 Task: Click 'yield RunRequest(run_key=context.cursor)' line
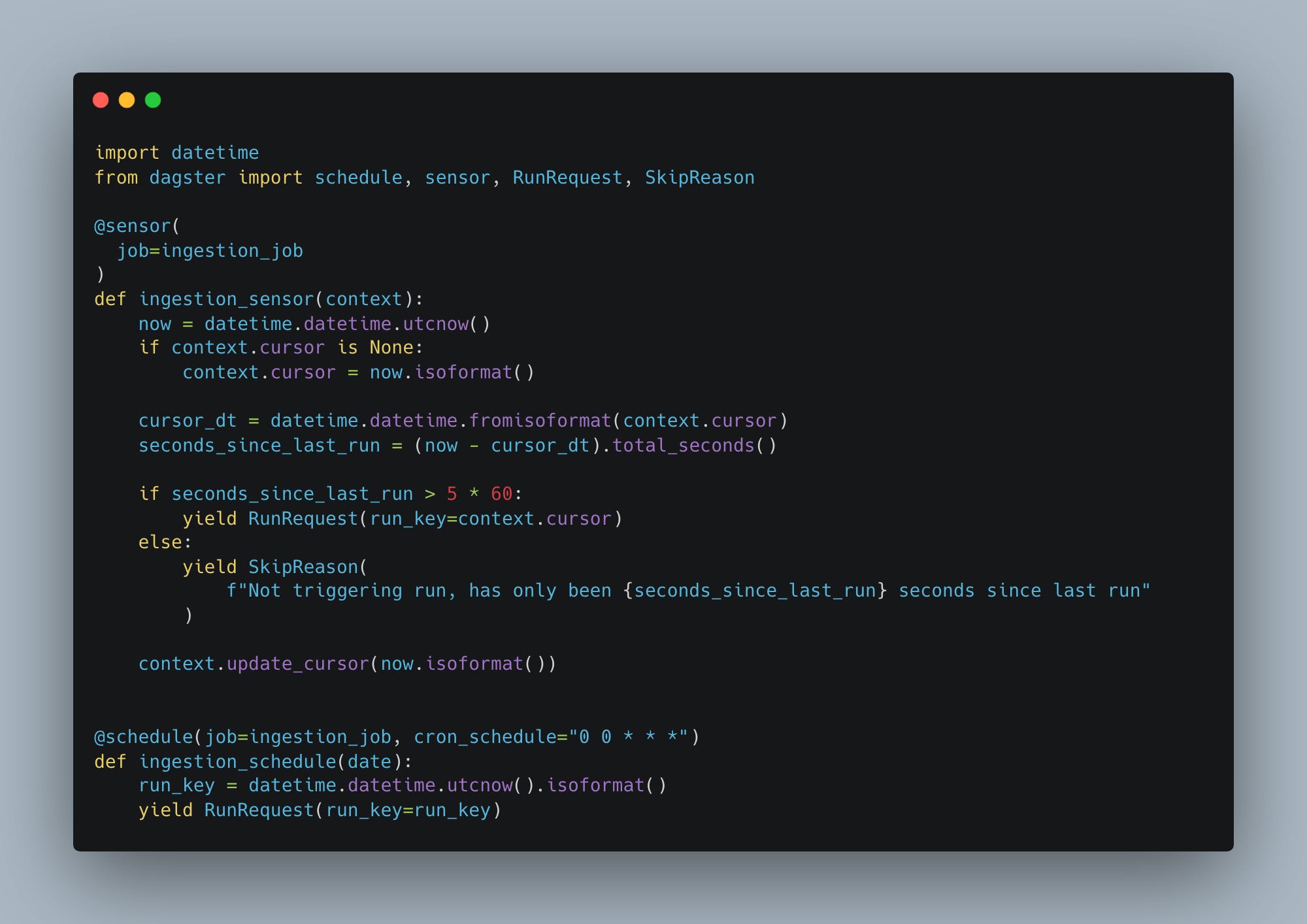403,519
